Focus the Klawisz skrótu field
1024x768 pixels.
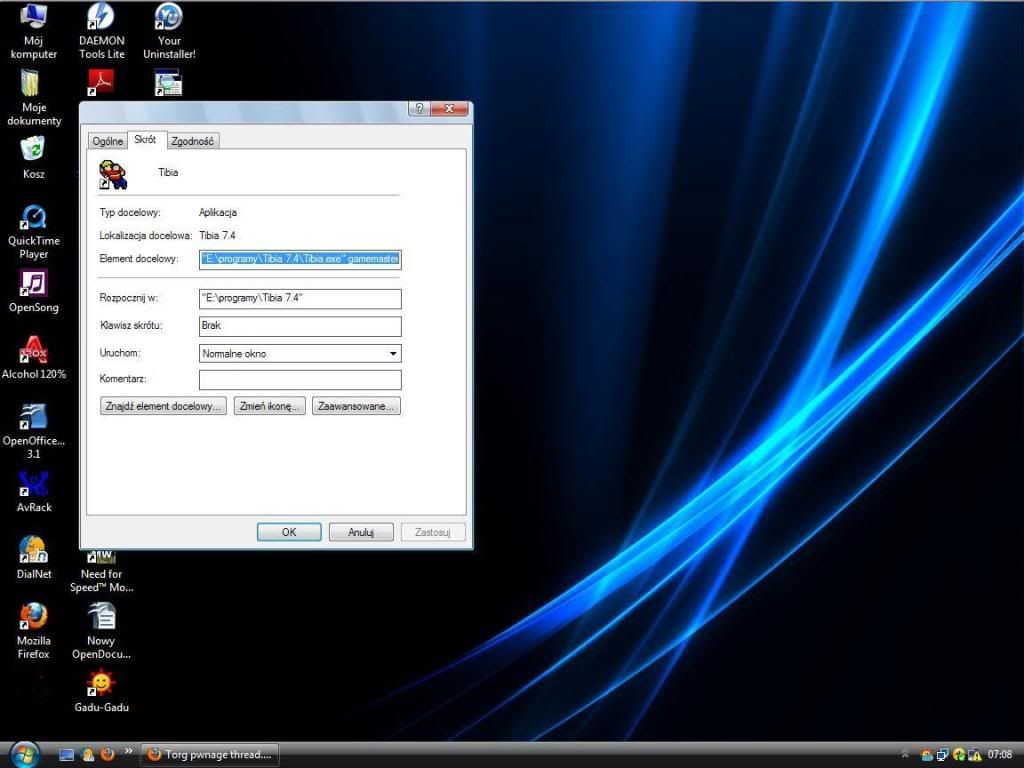coord(300,326)
